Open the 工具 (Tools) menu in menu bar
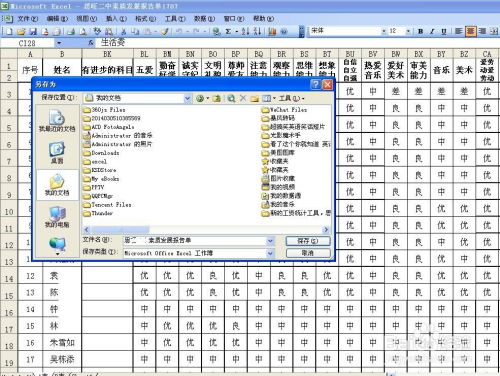Image resolution: width=500 pixels, height=376 pixels. click(x=175, y=19)
